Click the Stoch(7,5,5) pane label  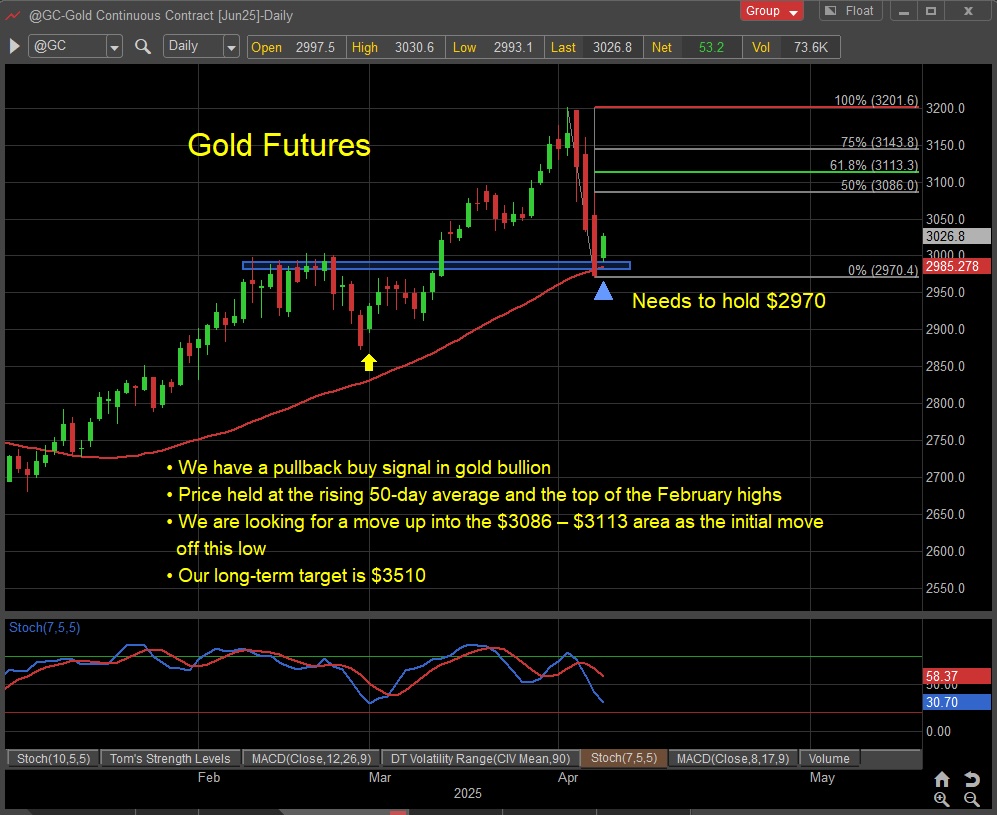coord(45,627)
